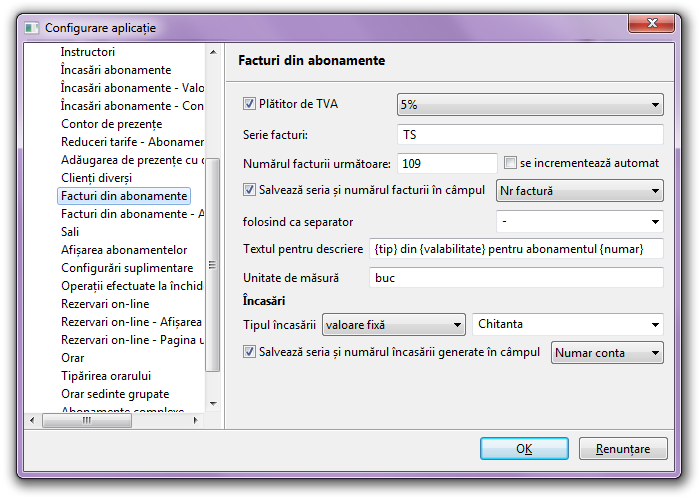Close the Configurare aplicație dialog
The height and width of the screenshot is (500, 700).
pos(658,26)
